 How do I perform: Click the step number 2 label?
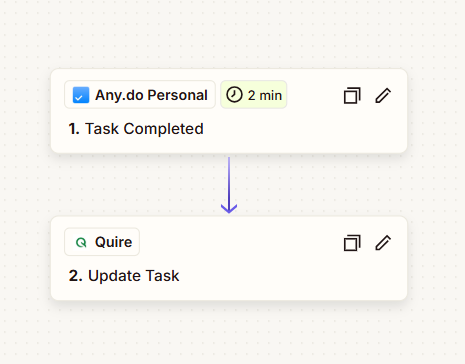[x=75, y=276]
